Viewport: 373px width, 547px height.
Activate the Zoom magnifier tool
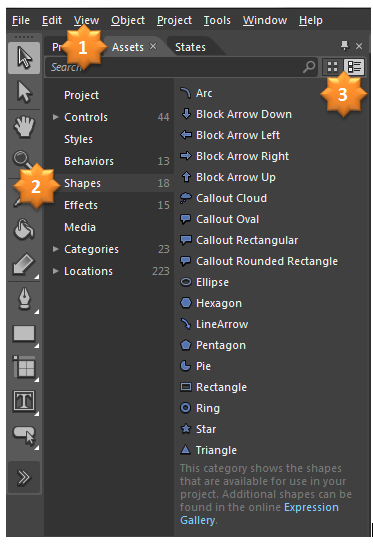coord(23,159)
